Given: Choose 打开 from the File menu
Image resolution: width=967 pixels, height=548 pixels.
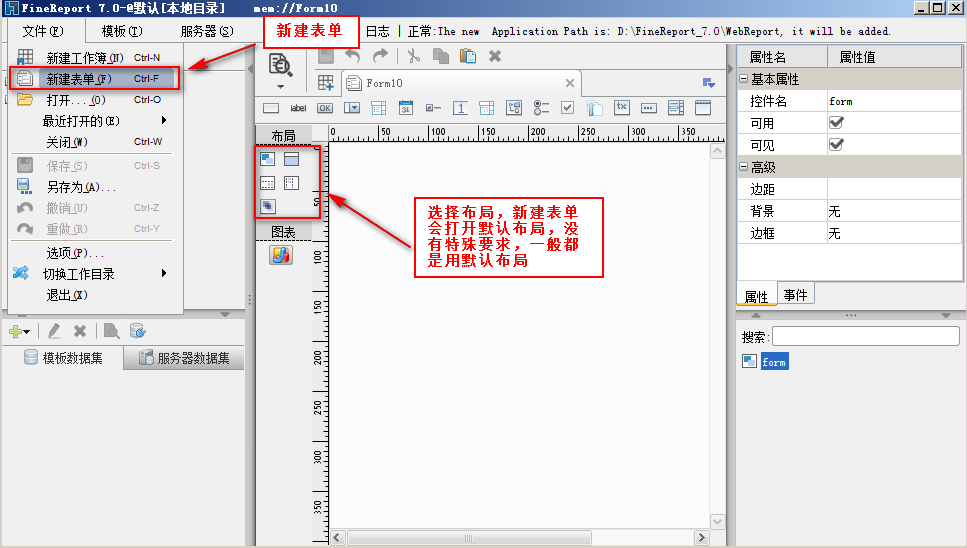Looking at the screenshot, I should click(96, 99).
